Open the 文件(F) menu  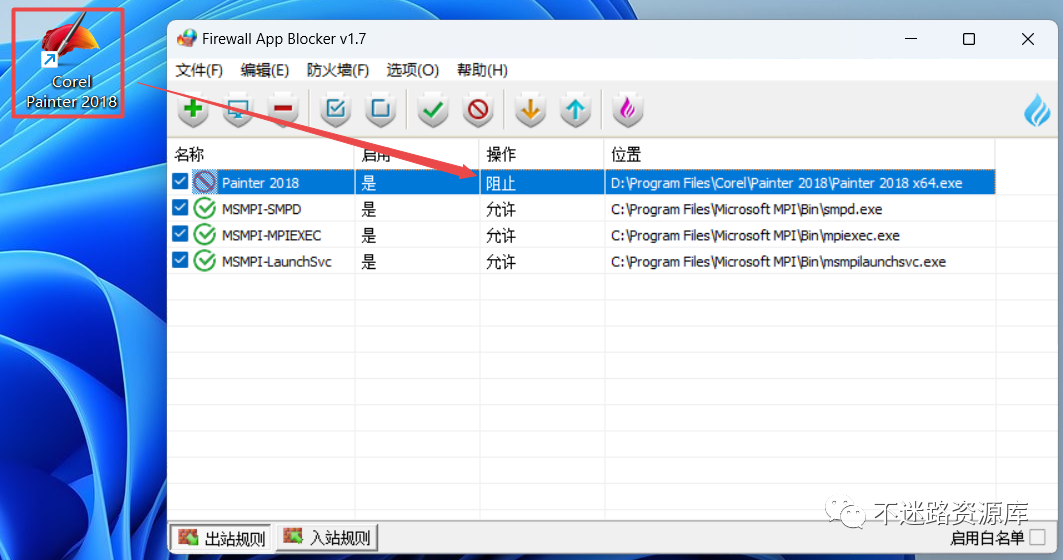click(199, 70)
